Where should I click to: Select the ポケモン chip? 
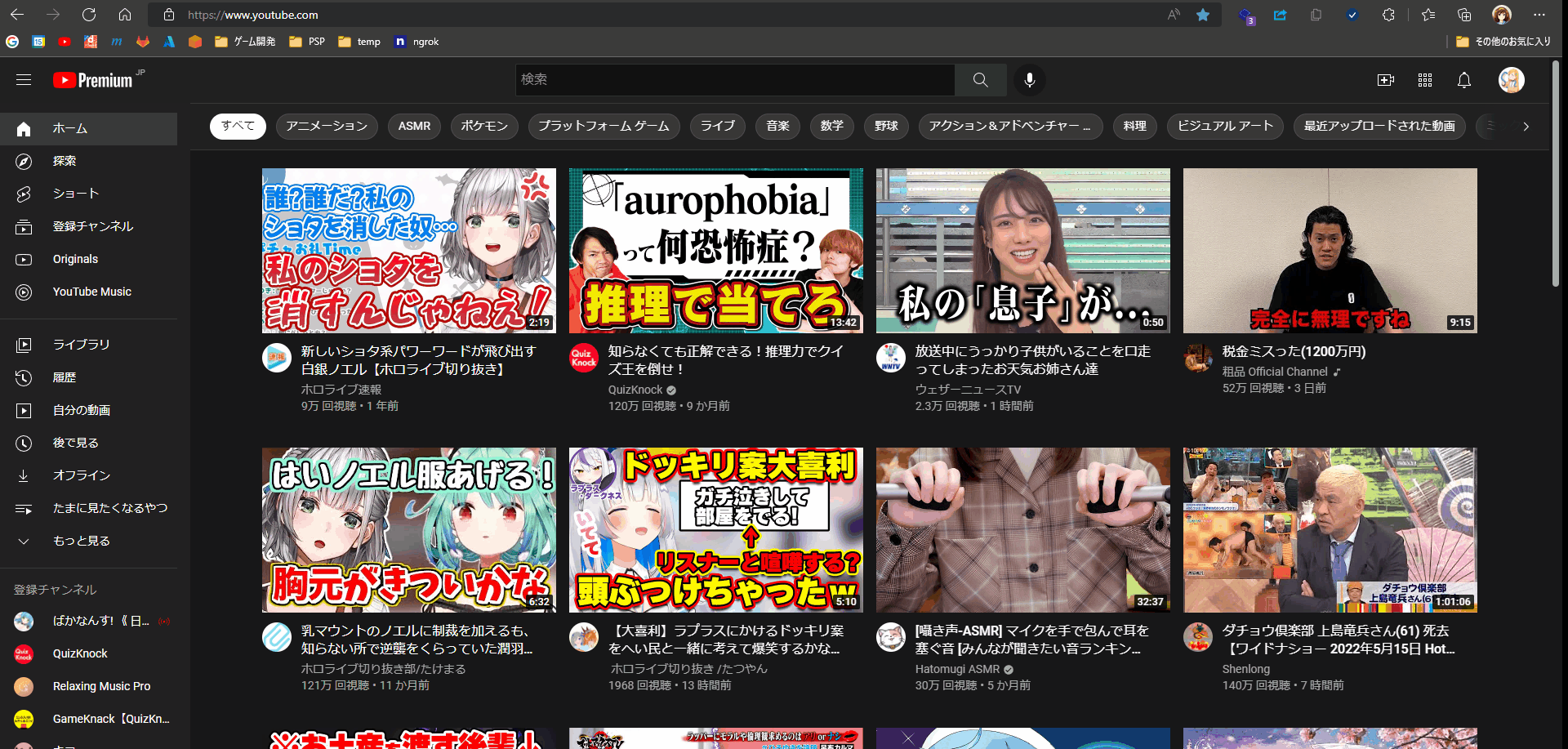pos(484,127)
